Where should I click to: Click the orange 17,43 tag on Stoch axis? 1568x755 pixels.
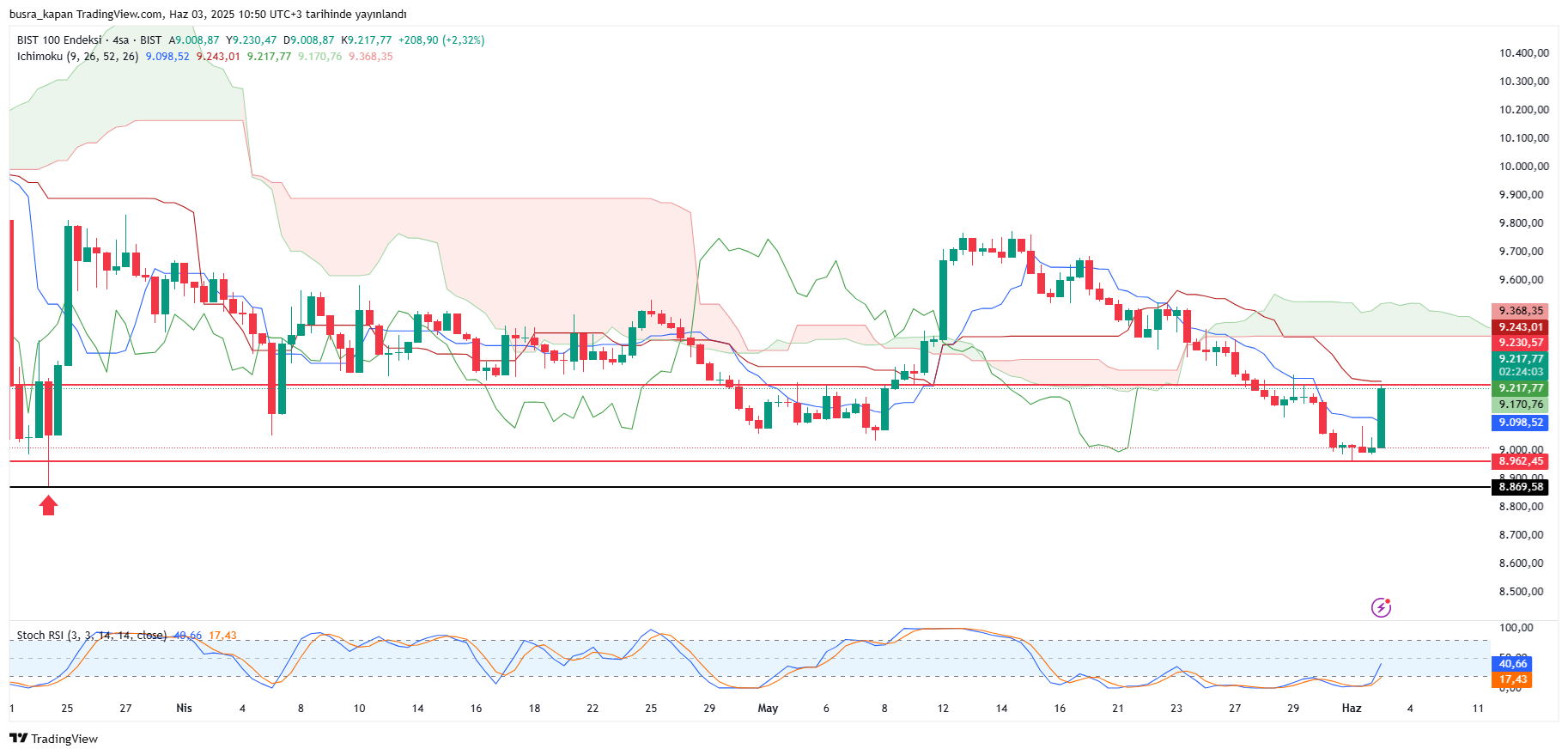coord(1512,679)
